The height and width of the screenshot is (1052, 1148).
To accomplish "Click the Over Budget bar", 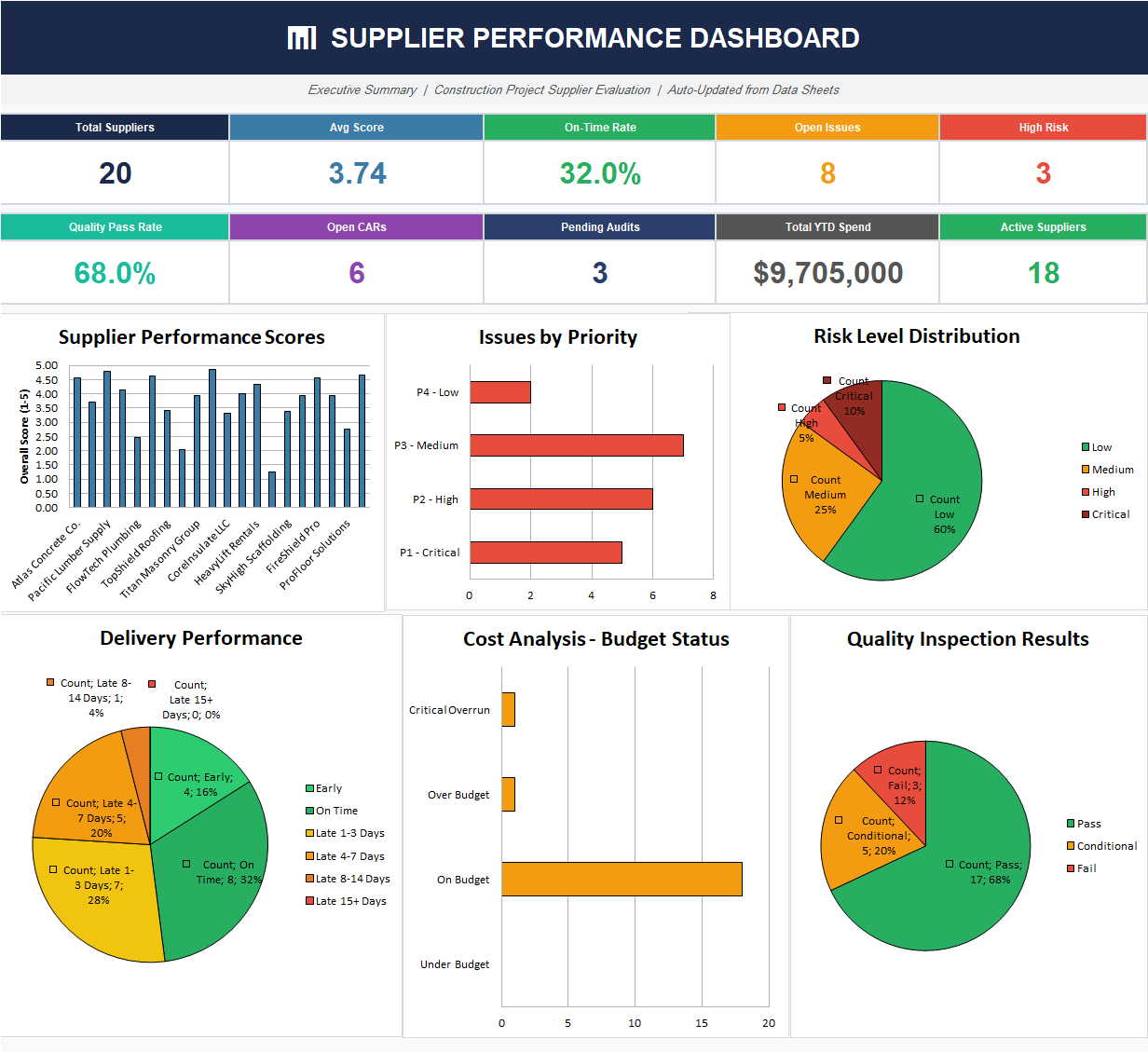I will 508,794.
